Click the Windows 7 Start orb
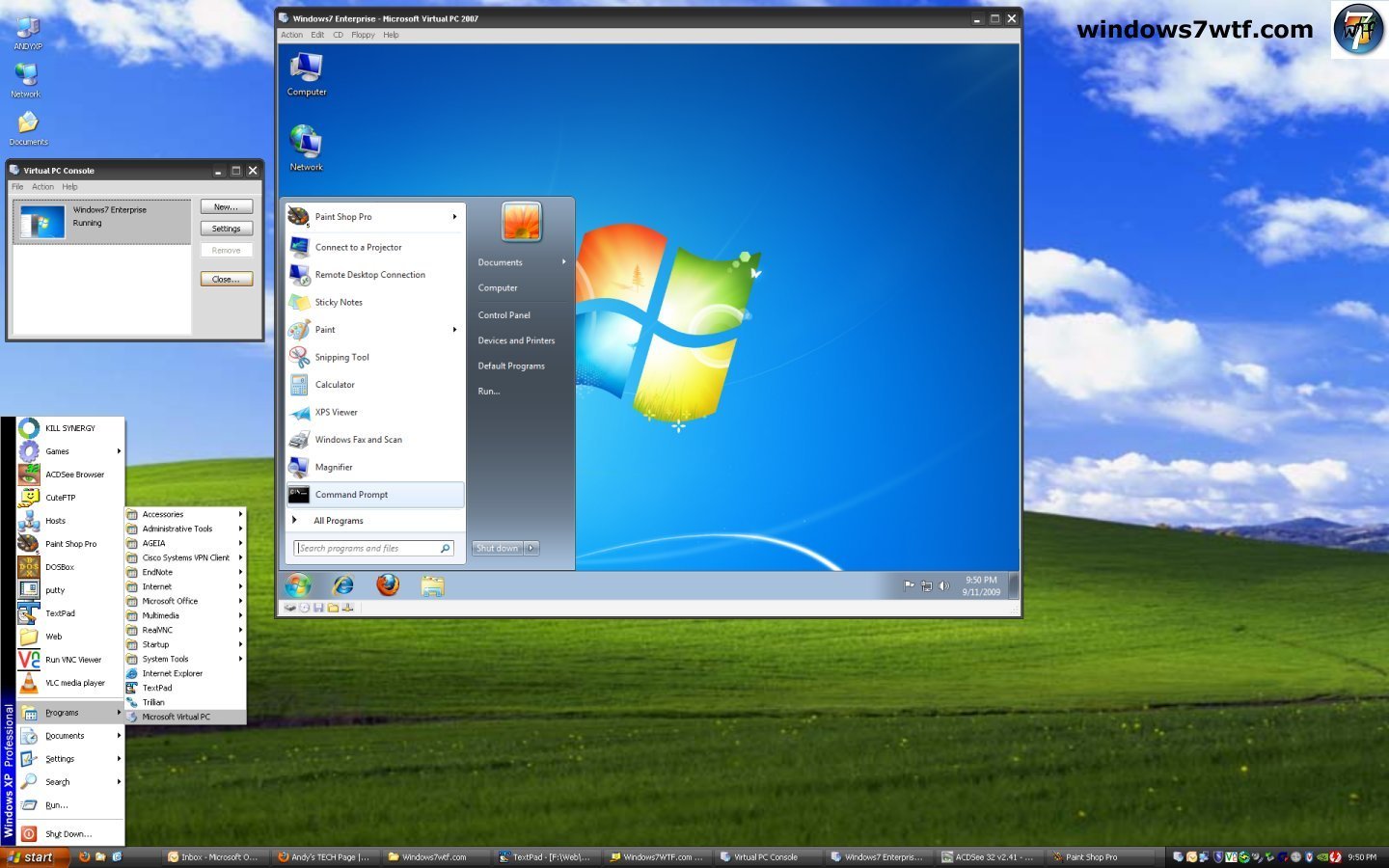The height and width of the screenshot is (868, 1389). (x=298, y=584)
